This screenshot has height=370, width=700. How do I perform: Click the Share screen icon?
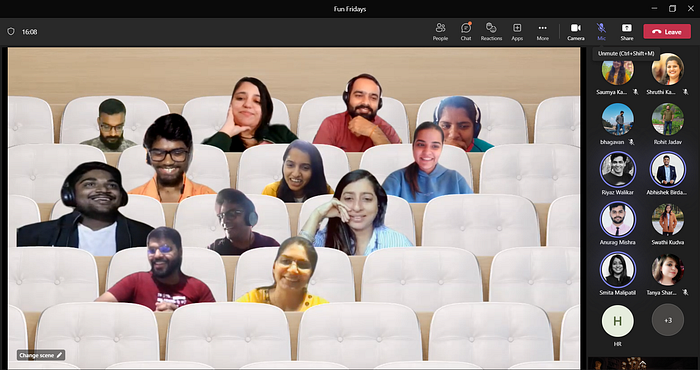tap(627, 28)
